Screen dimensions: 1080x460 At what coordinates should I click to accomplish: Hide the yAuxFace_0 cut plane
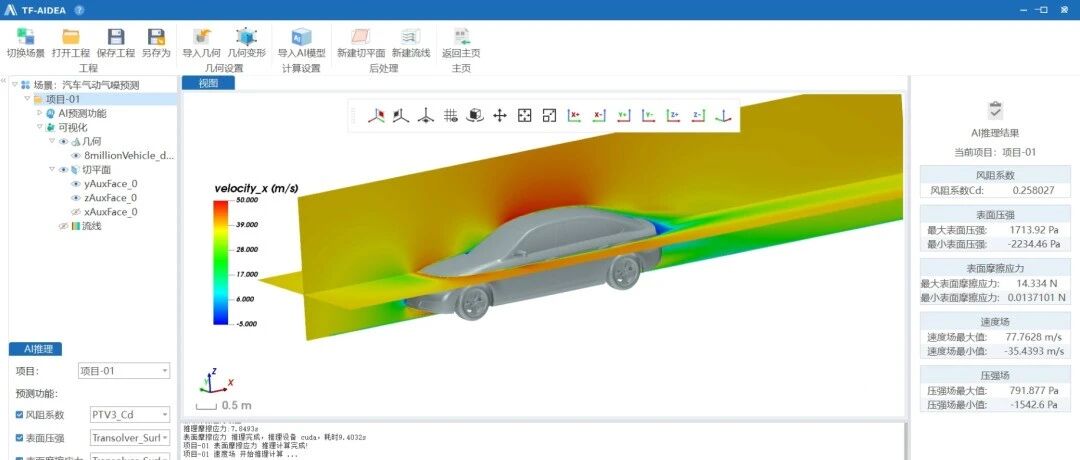[x=76, y=184]
